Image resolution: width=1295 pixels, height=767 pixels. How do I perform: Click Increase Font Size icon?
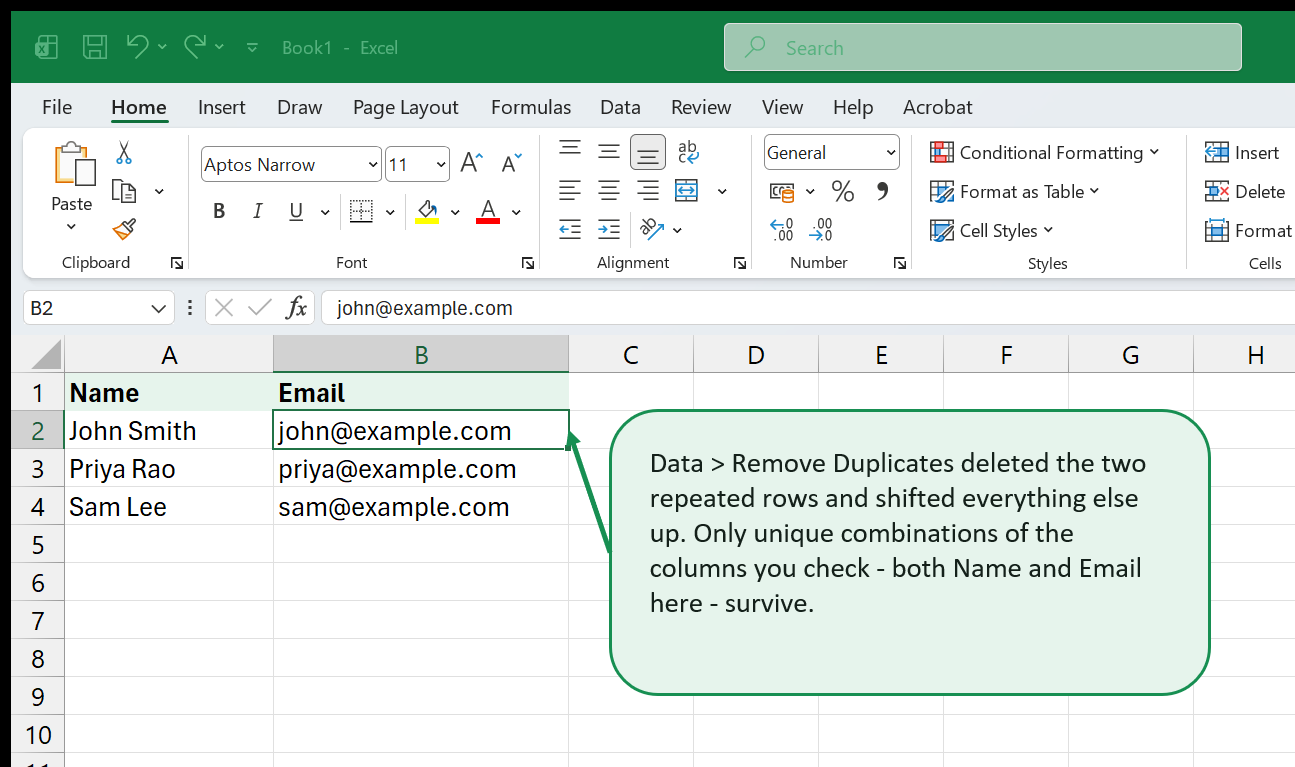coord(471,163)
